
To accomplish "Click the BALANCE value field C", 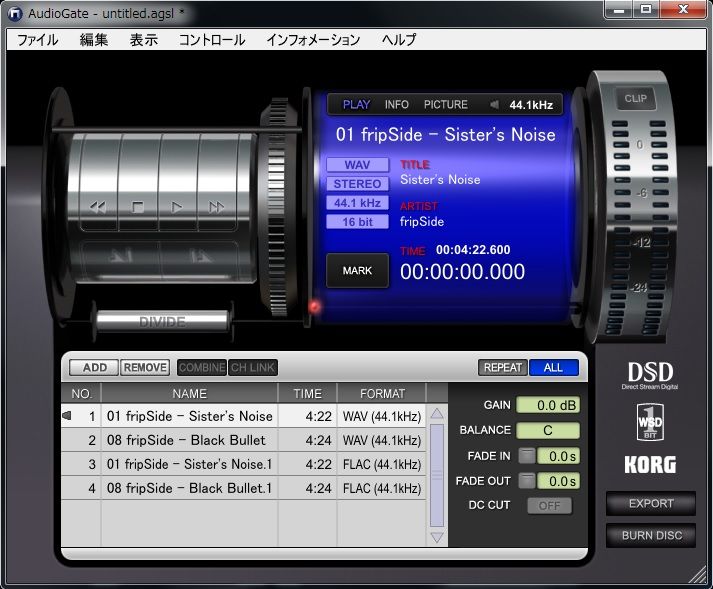I will tap(548, 430).
